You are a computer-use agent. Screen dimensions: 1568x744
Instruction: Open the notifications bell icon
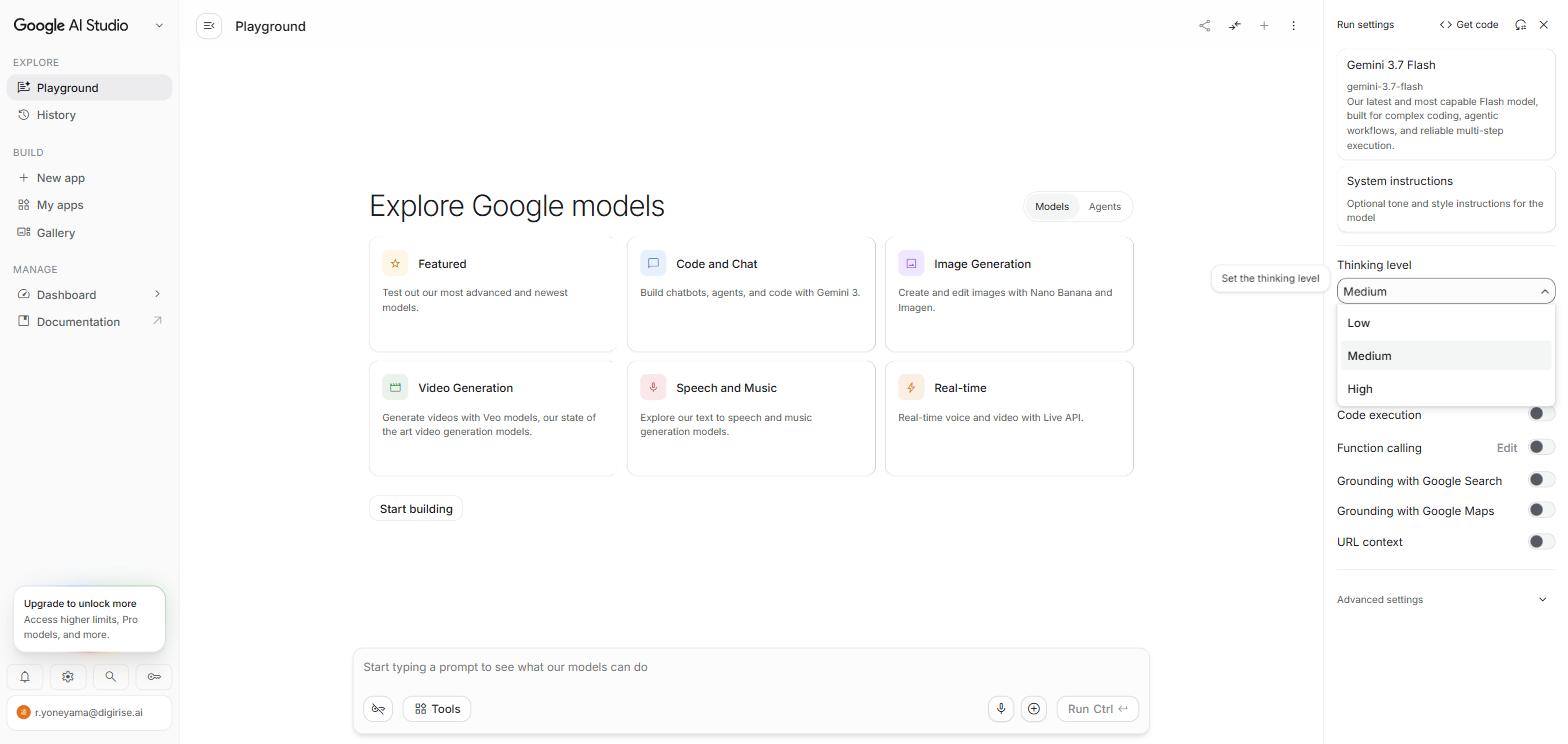click(25, 677)
